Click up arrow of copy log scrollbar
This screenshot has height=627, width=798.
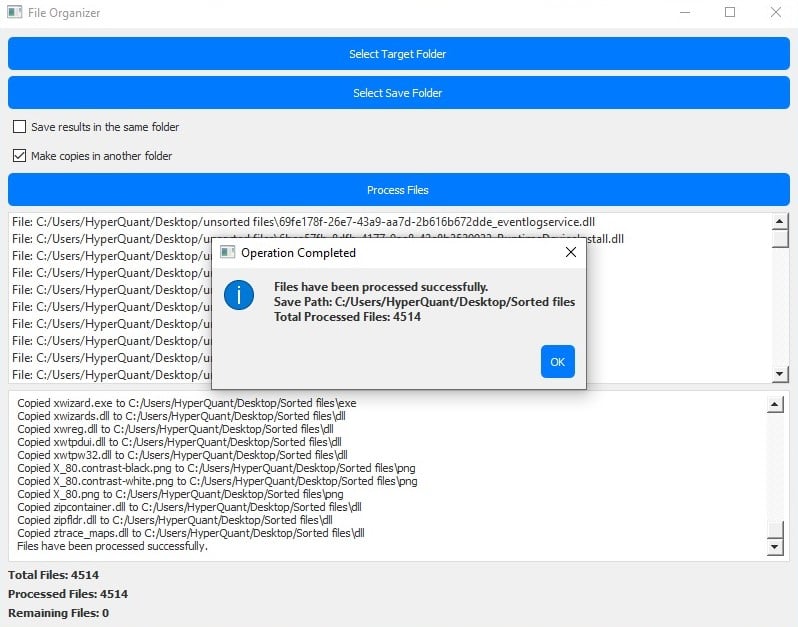point(774,404)
